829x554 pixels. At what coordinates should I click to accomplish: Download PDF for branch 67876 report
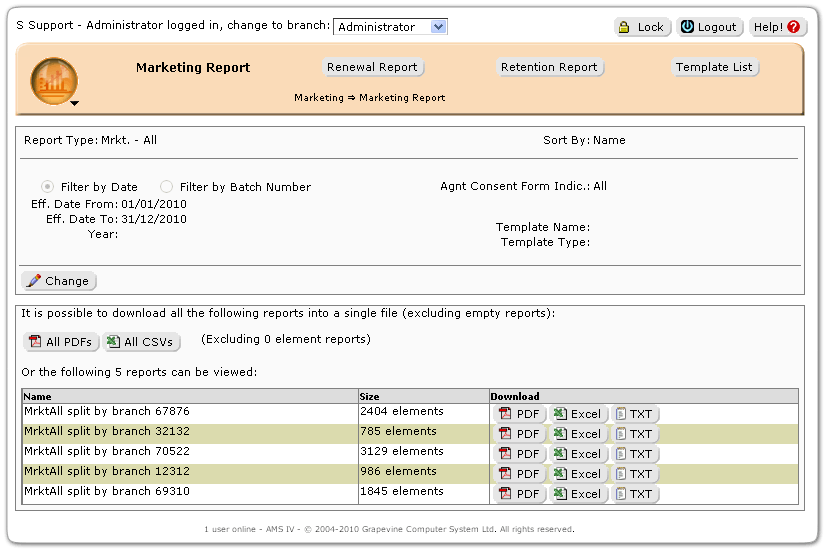click(x=518, y=414)
